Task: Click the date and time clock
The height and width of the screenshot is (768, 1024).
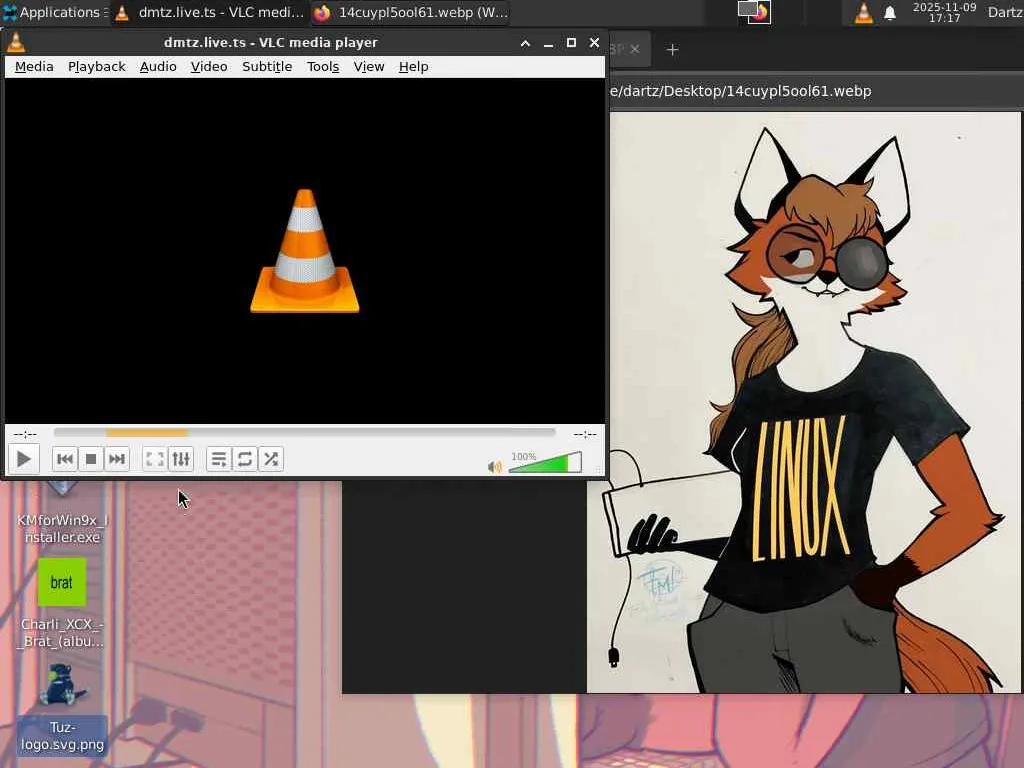Action: 944,12
